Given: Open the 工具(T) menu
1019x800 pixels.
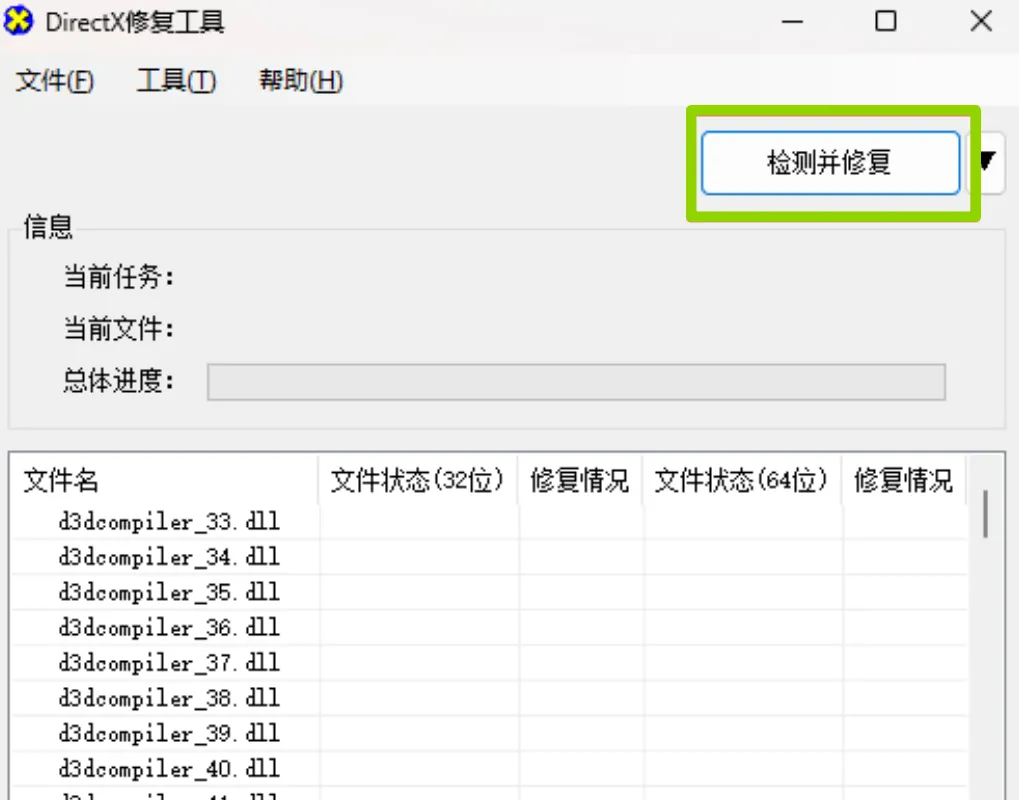Looking at the screenshot, I should pos(176,81).
